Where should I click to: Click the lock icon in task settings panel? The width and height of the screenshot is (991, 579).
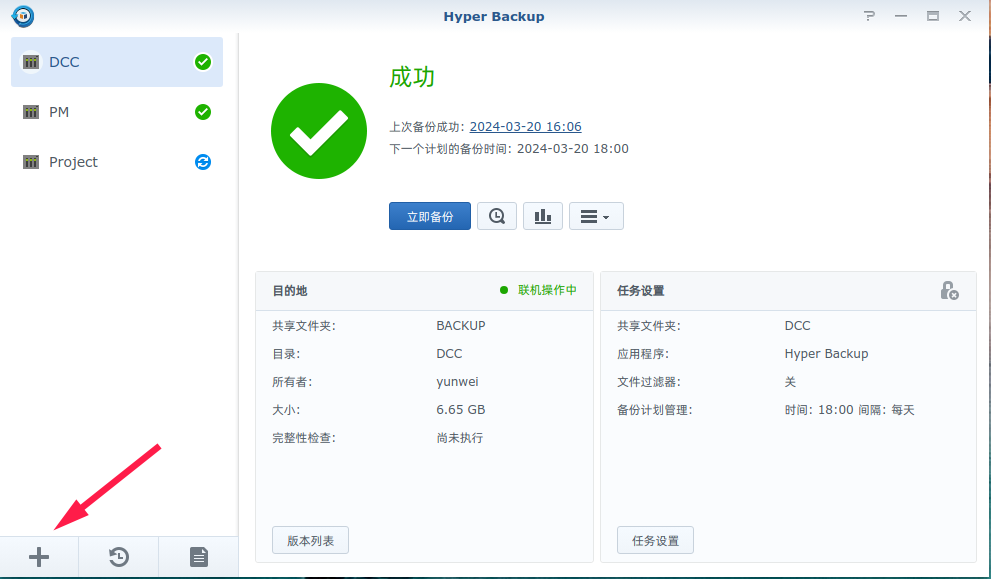point(949,290)
